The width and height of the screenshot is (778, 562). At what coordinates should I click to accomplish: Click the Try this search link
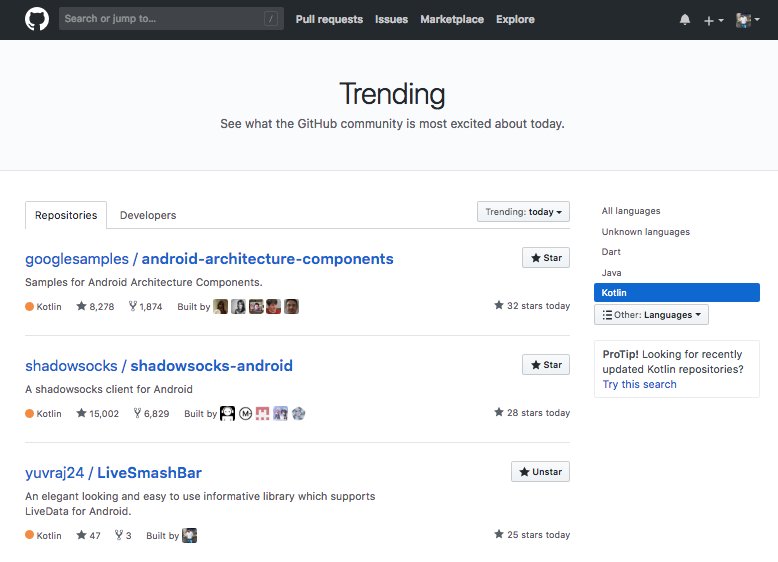pyautogui.click(x=639, y=384)
